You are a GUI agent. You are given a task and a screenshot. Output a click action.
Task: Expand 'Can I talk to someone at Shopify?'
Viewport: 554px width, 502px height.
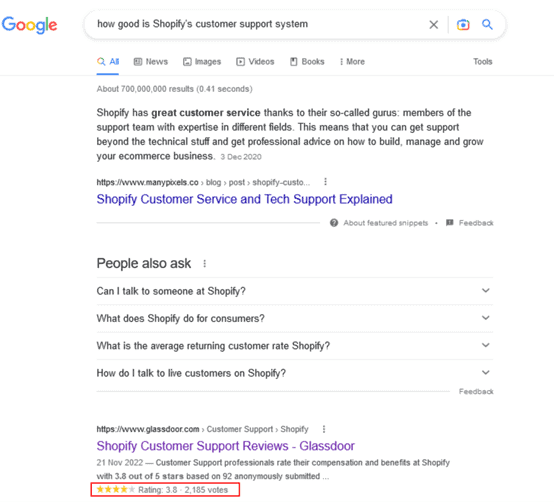click(295, 291)
